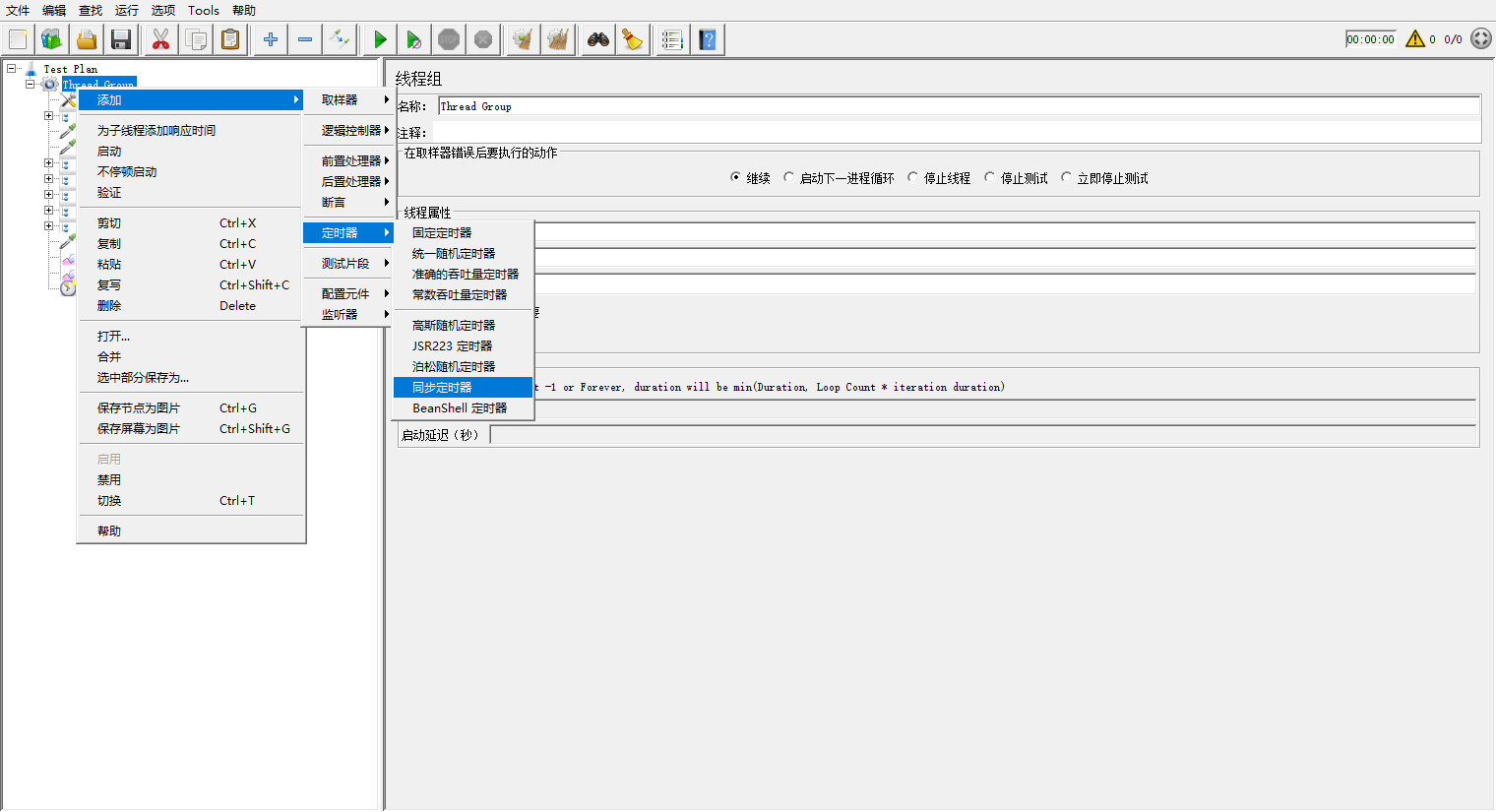
Task: Click 禁用 in the context menu
Action: point(191,479)
